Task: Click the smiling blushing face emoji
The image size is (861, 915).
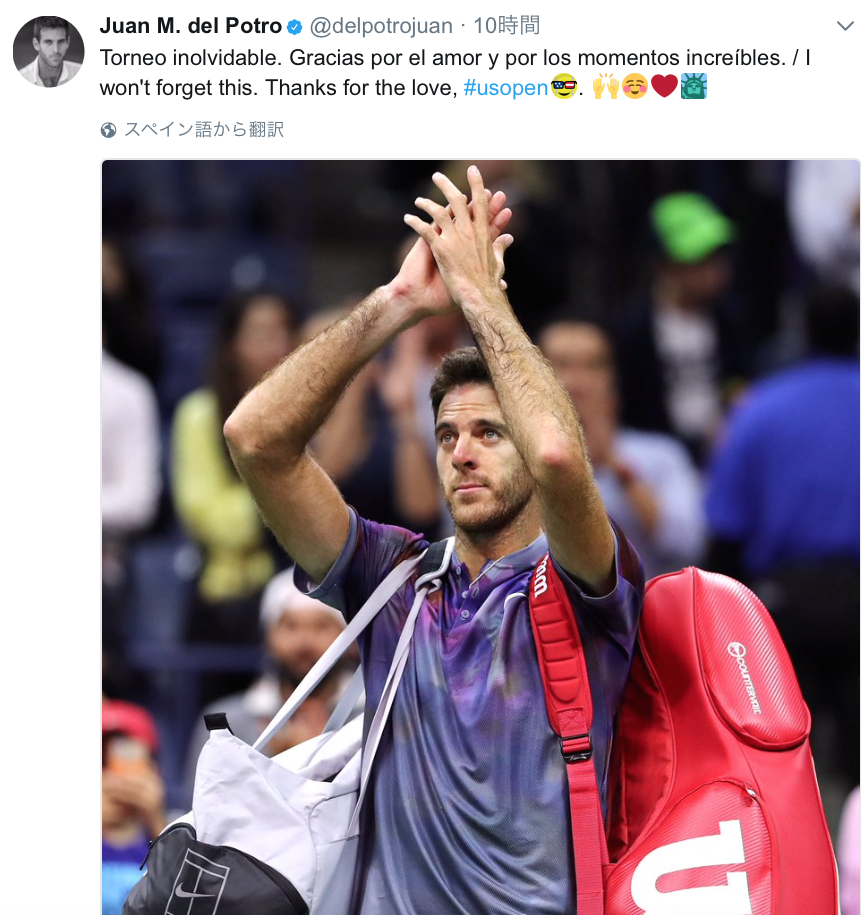Action: pyautogui.click(x=635, y=86)
